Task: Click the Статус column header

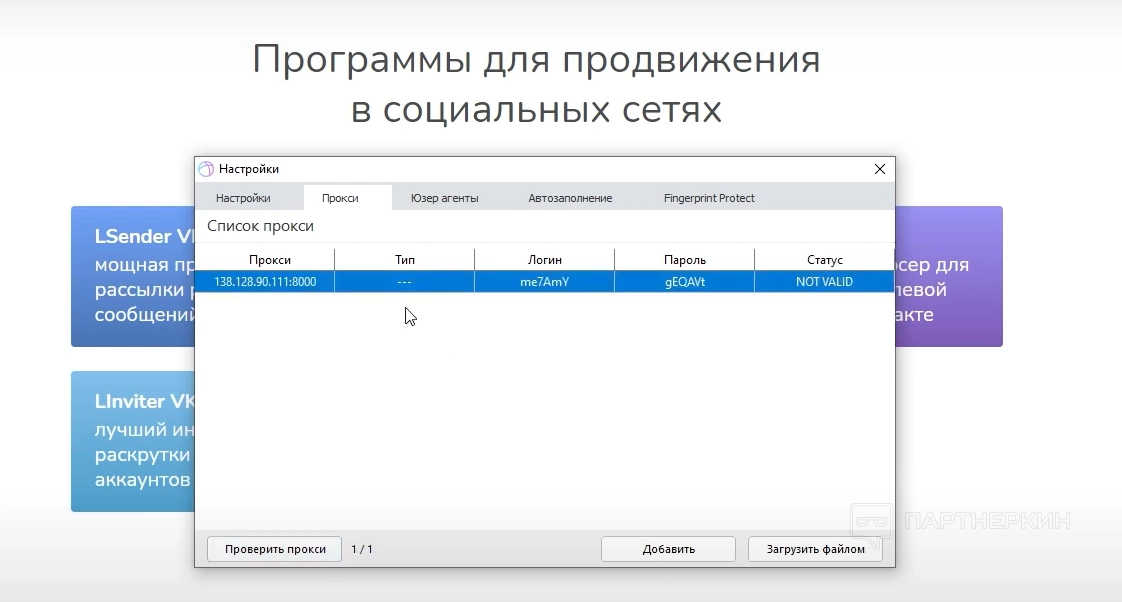Action: coord(824,260)
